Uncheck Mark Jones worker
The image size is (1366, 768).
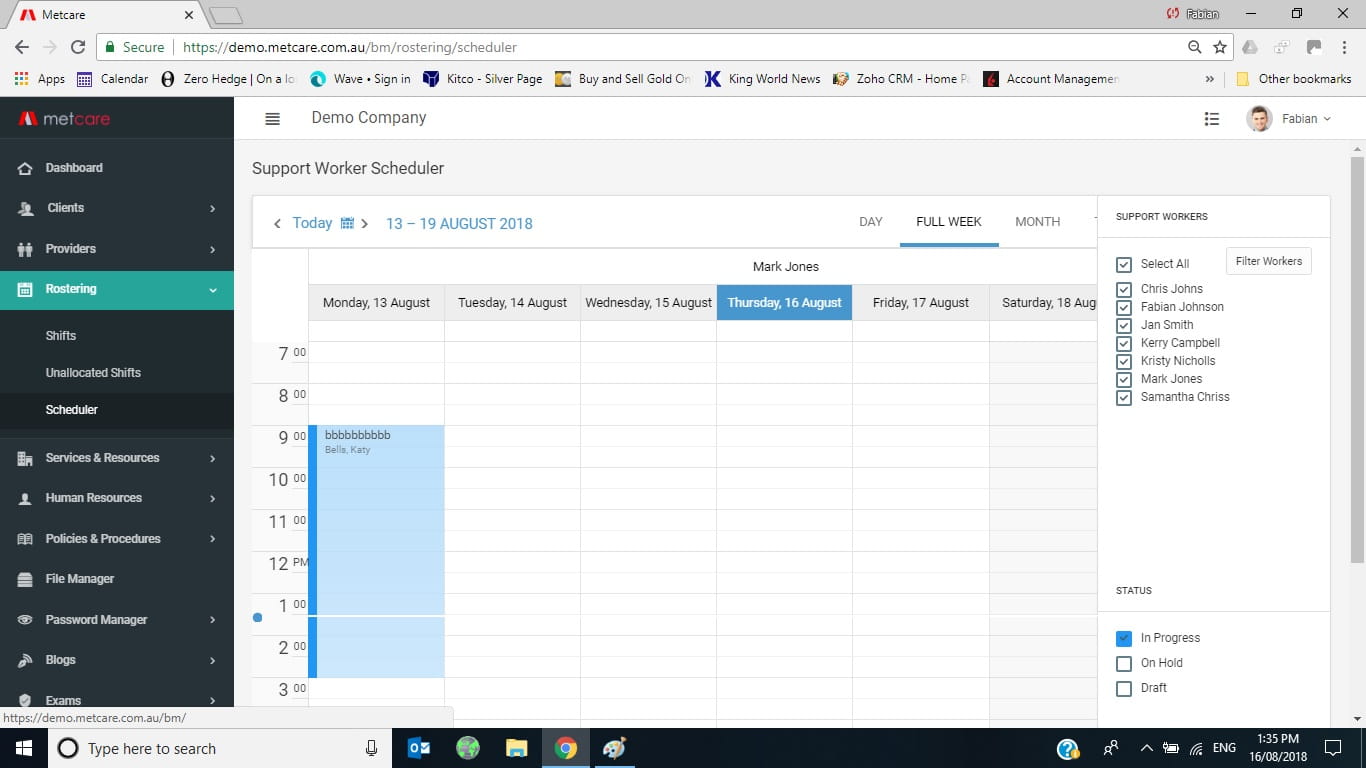click(x=1124, y=379)
